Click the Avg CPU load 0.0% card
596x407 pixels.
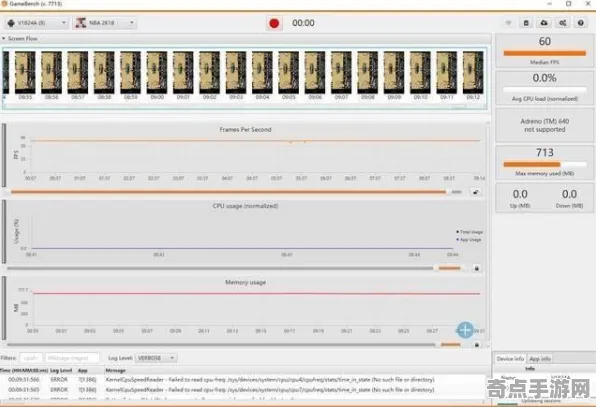click(x=544, y=88)
